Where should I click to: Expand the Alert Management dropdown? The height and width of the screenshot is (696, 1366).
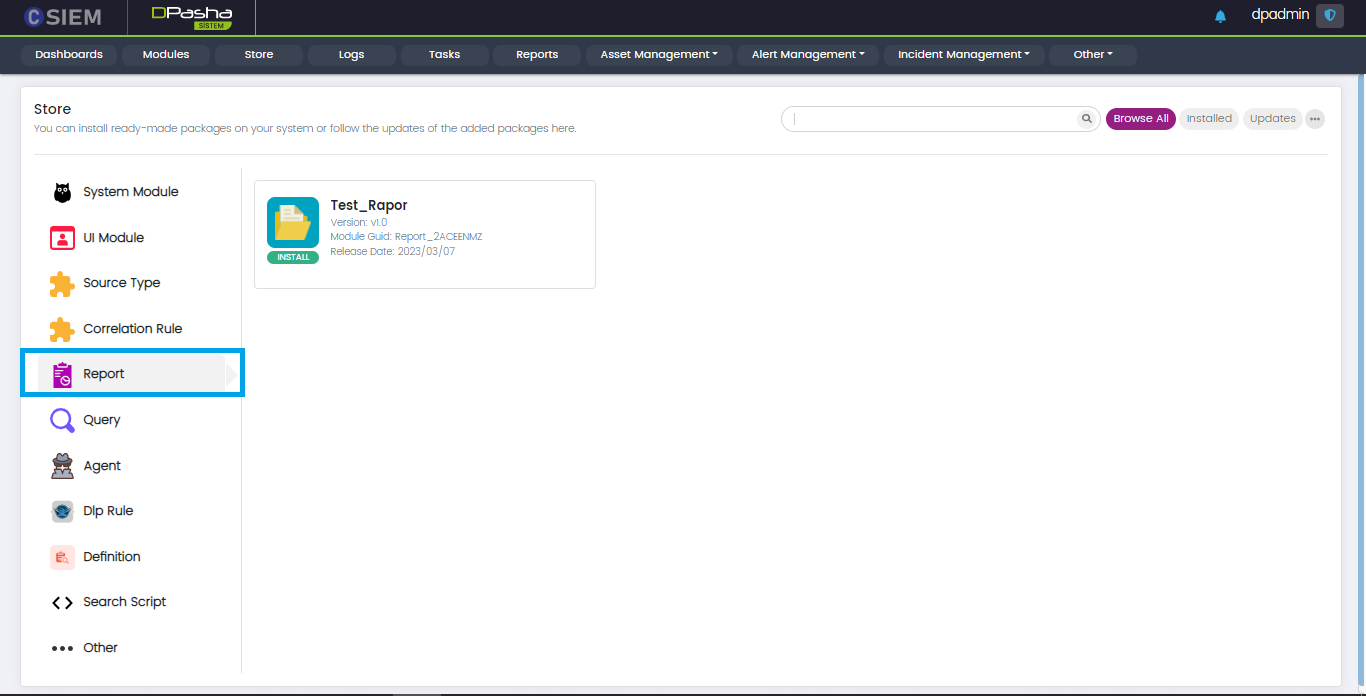[808, 55]
